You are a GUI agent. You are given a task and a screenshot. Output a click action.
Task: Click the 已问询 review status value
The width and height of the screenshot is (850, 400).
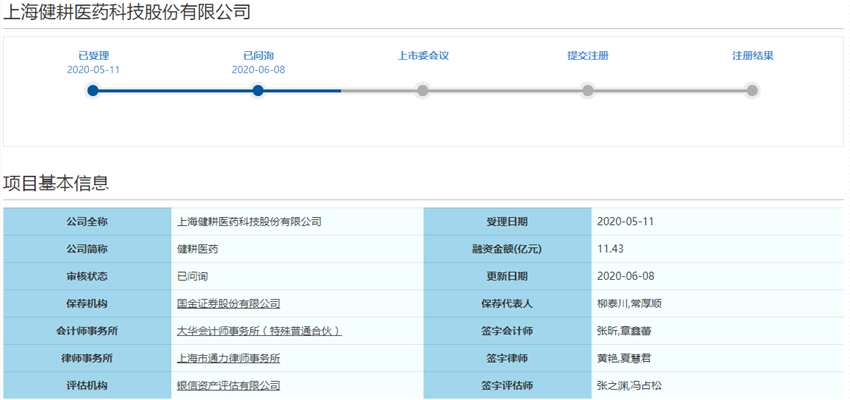point(192,276)
